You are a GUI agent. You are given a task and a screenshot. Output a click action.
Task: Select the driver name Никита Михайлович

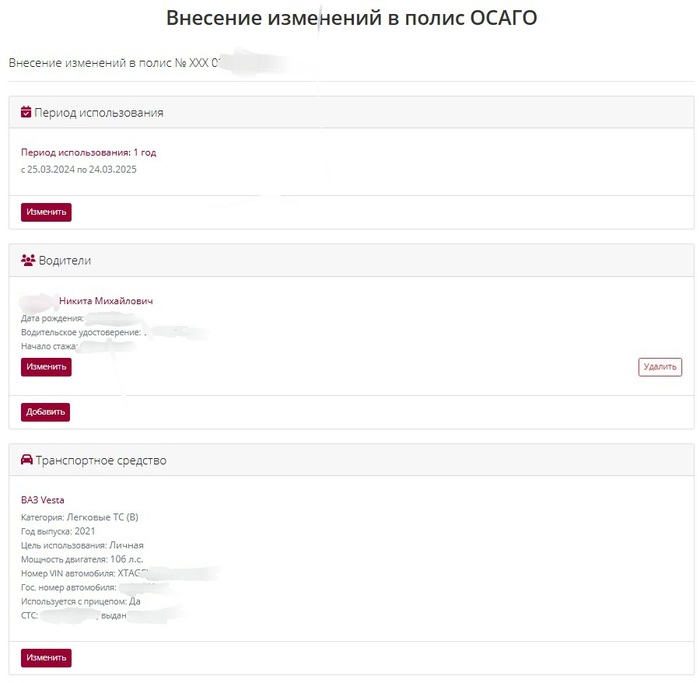point(106,301)
